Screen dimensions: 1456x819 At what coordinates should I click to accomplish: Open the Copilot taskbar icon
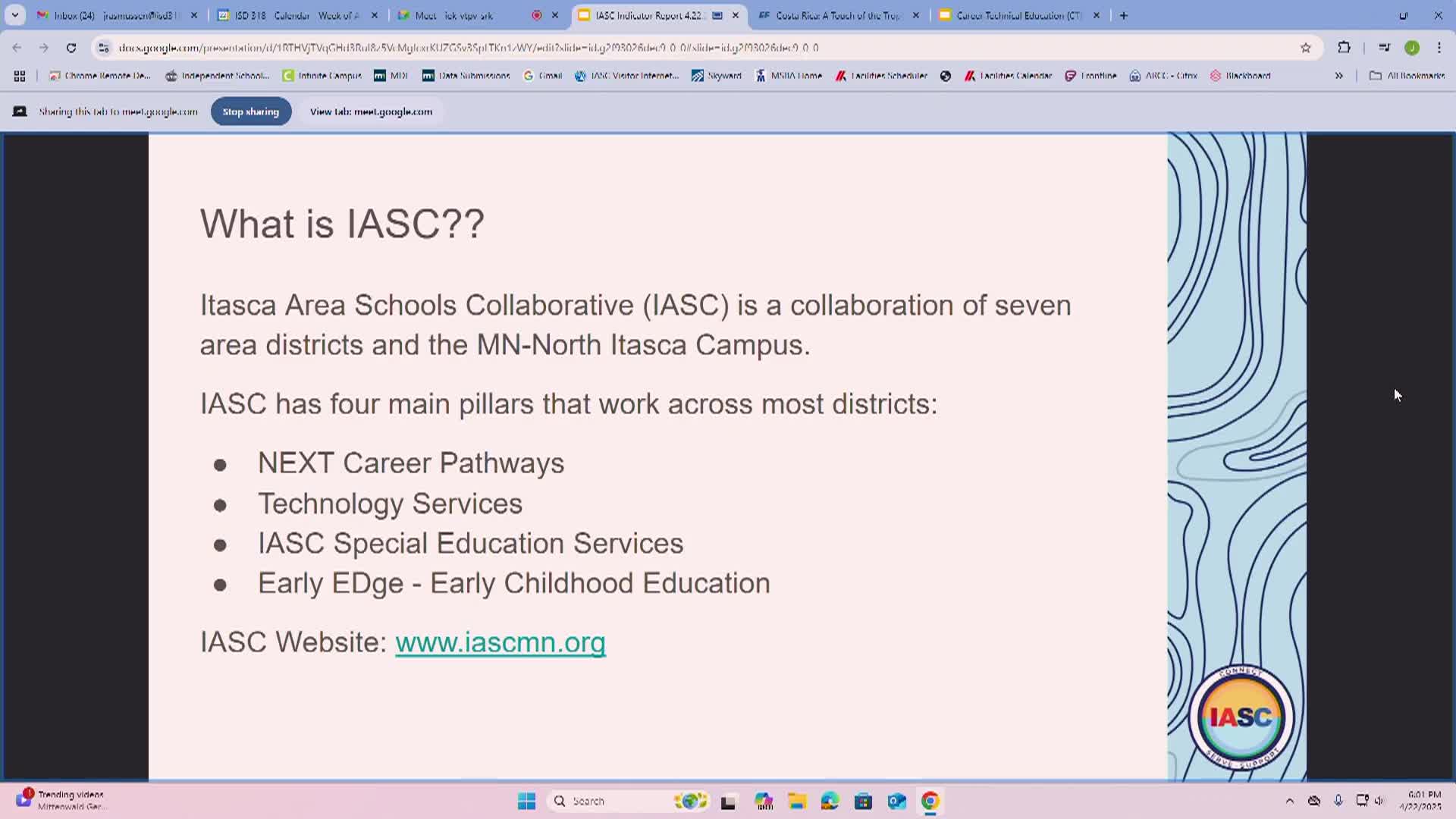click(x=764, y=802)
